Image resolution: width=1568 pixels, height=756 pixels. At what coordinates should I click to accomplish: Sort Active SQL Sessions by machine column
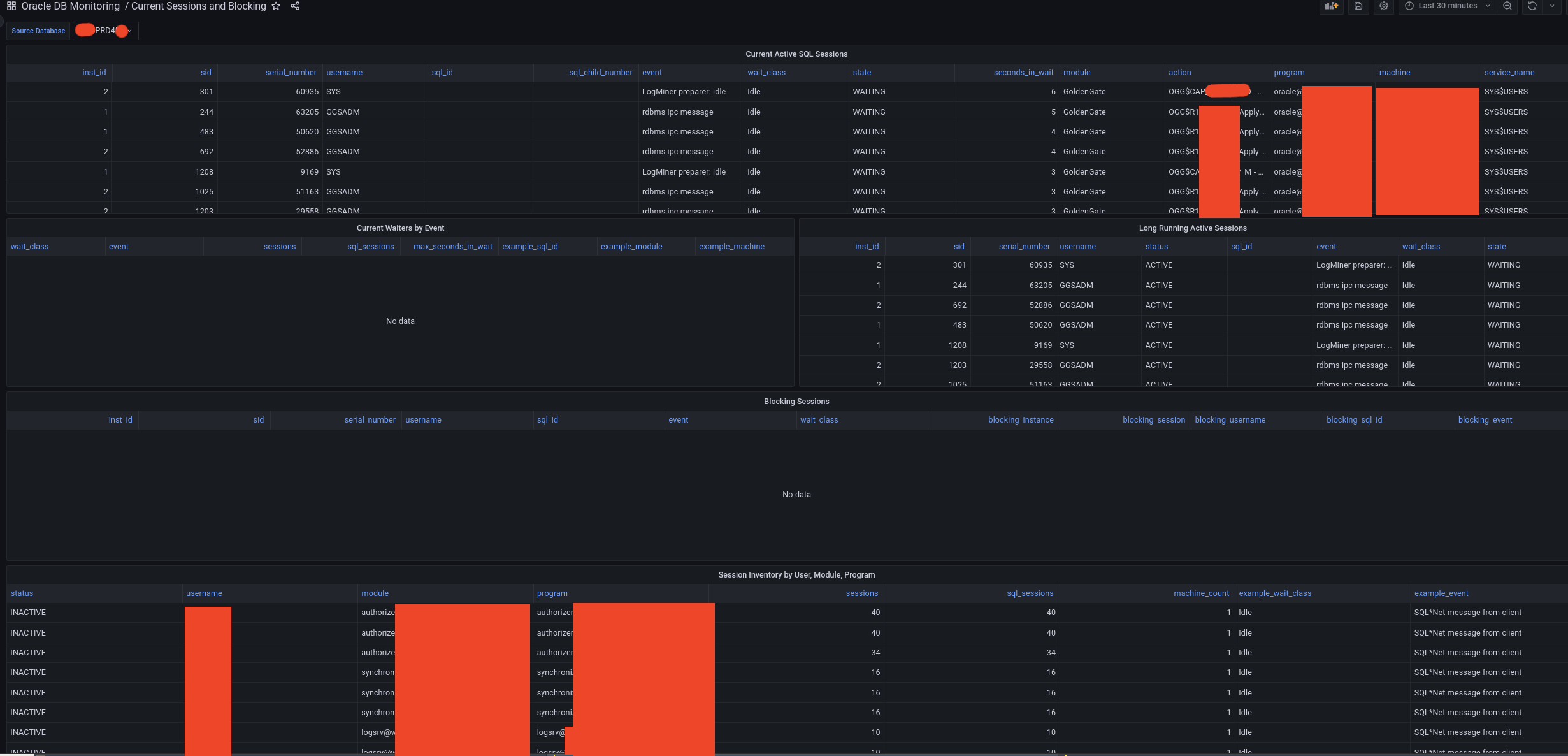point(1395,73)
